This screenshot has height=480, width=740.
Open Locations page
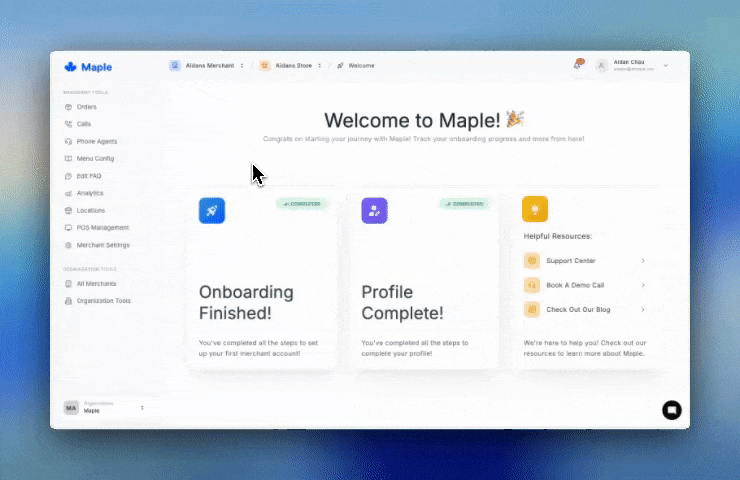(x=91, y=211)
